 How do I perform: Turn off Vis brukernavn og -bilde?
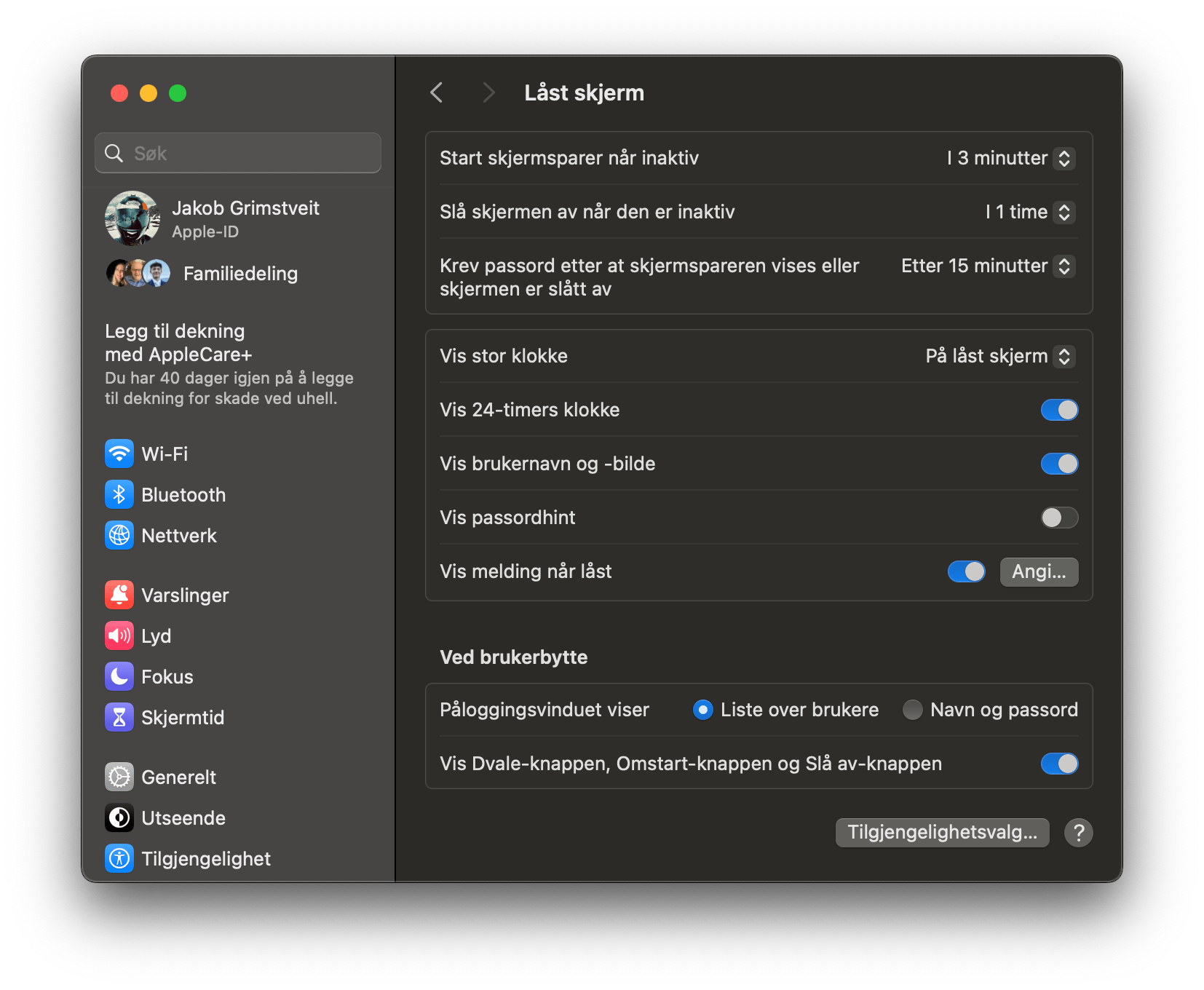click(1060, 464)
